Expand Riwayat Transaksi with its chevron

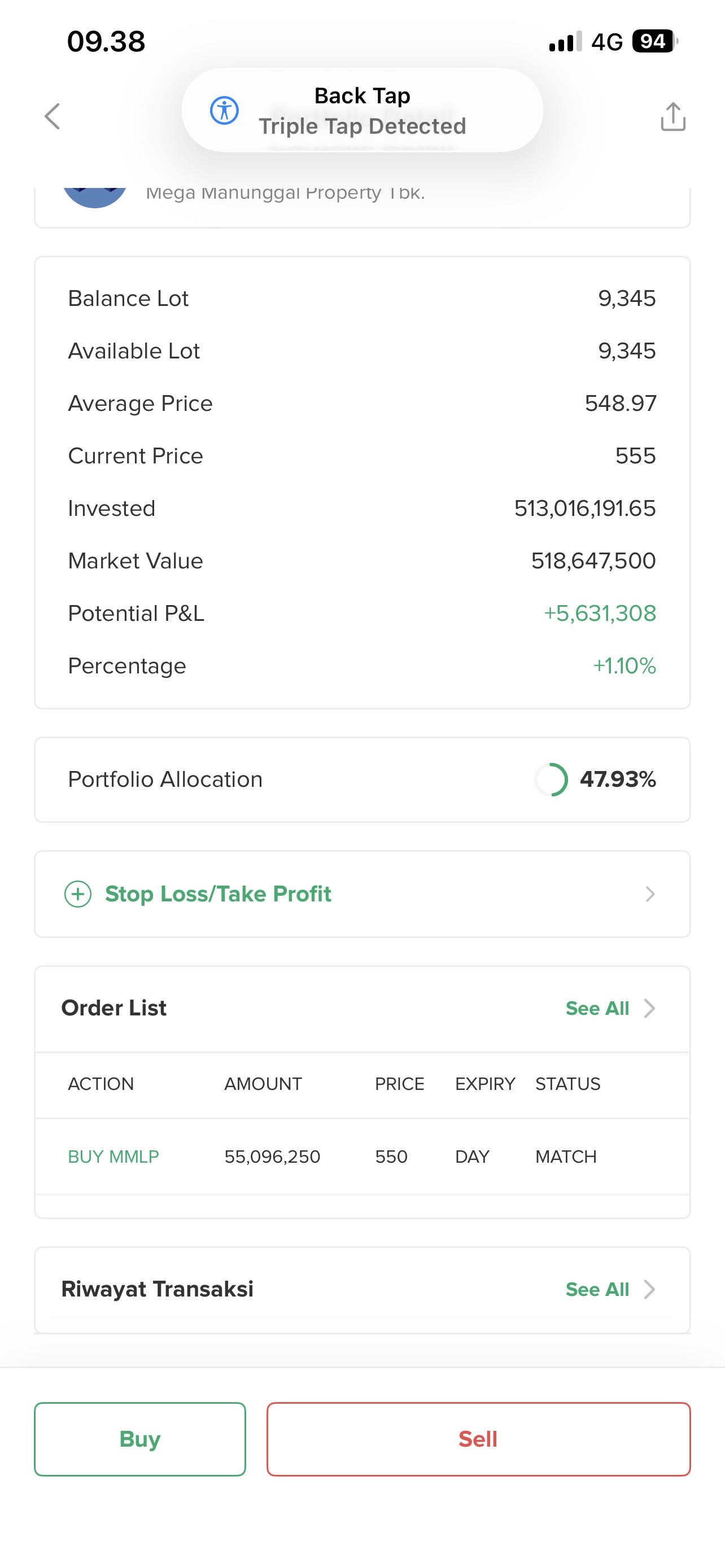(650, 1289)
